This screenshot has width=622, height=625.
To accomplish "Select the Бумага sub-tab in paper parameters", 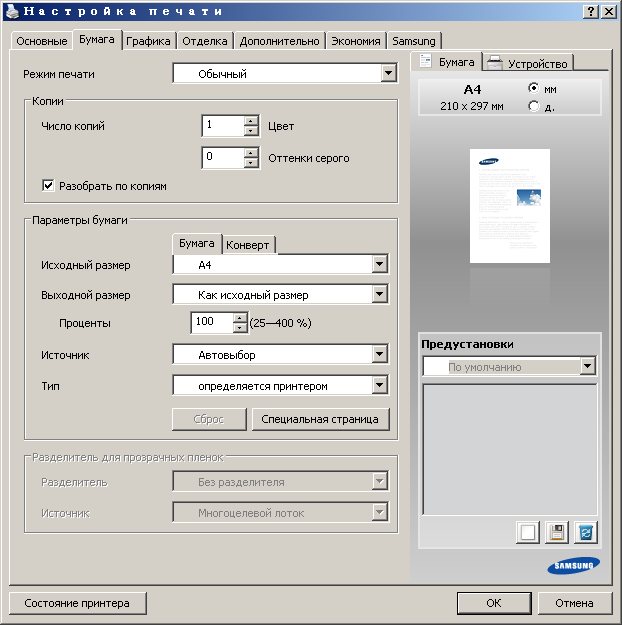I will pos(197,243).
